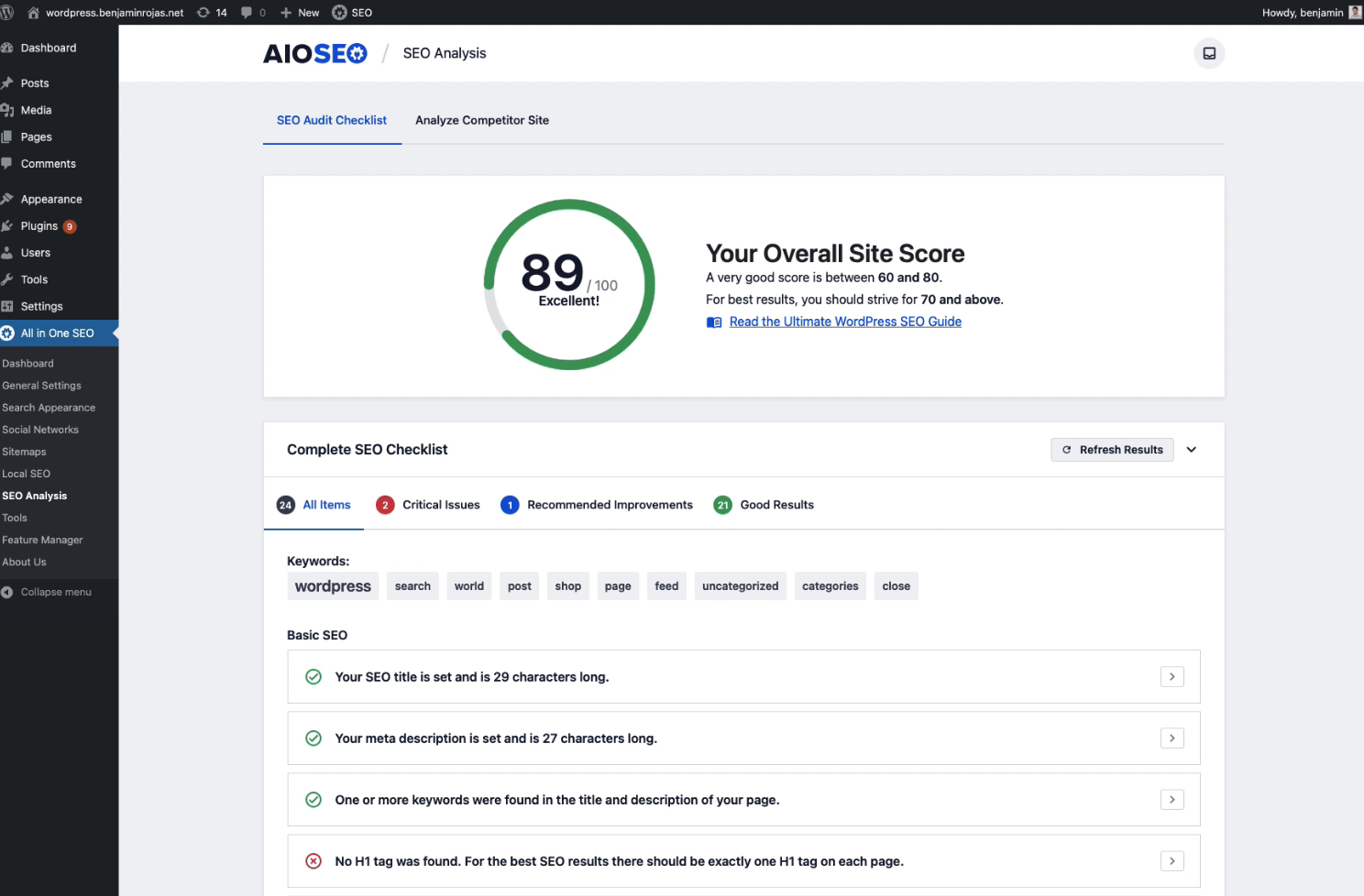Open the comments bubble in admin bar
The image size is (1364, 896).
pos(253,13)
